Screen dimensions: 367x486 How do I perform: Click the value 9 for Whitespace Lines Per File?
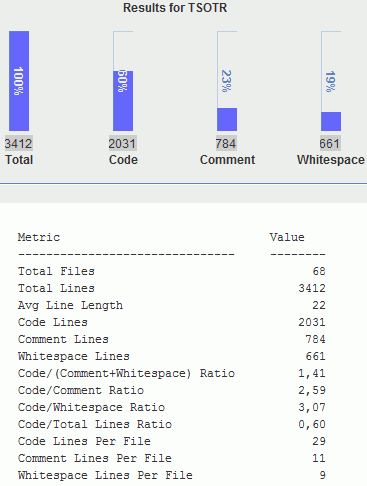tap(322, 475)
